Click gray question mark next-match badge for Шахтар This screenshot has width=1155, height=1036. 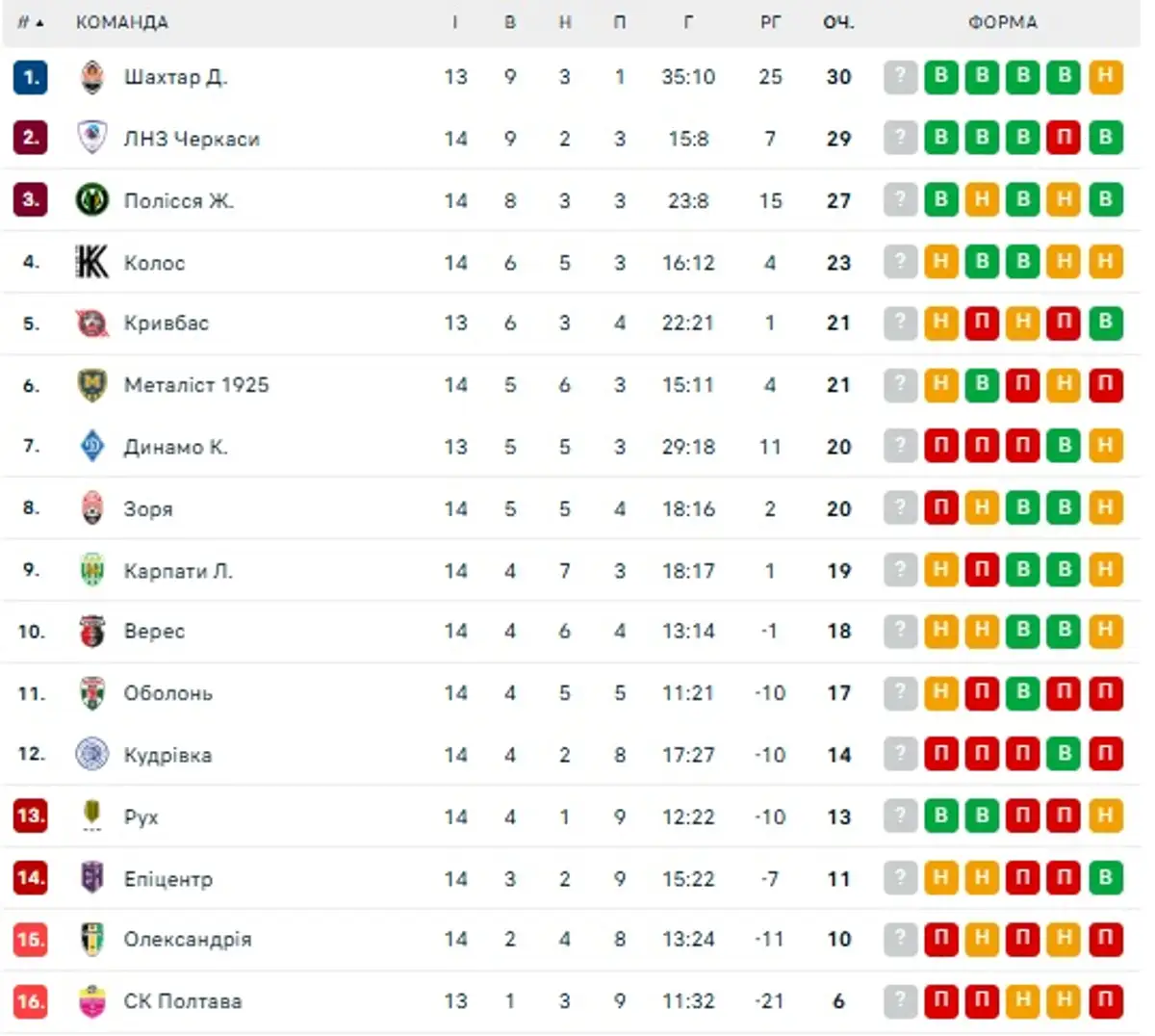[900, 77]
